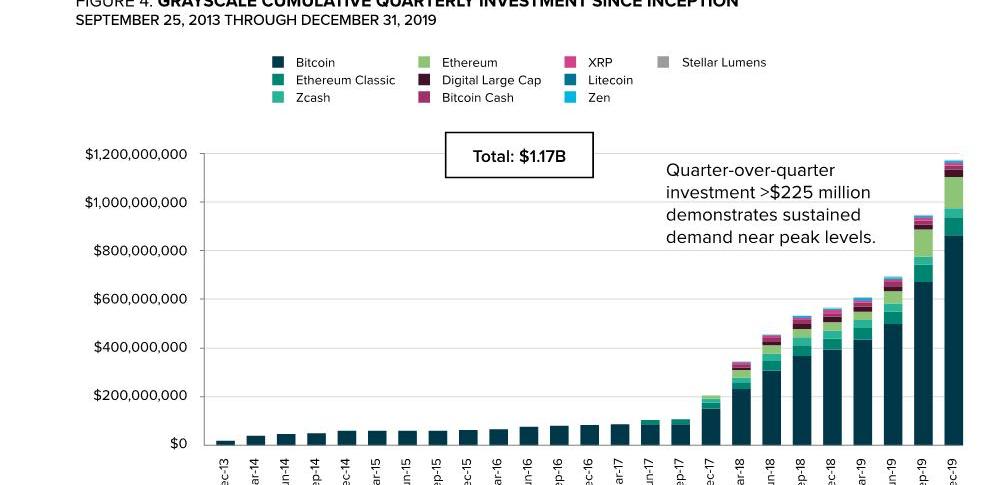Click the Bitcoin Cash legend swatch
This screenshot has height=485, width=988.
click(424, 98)
